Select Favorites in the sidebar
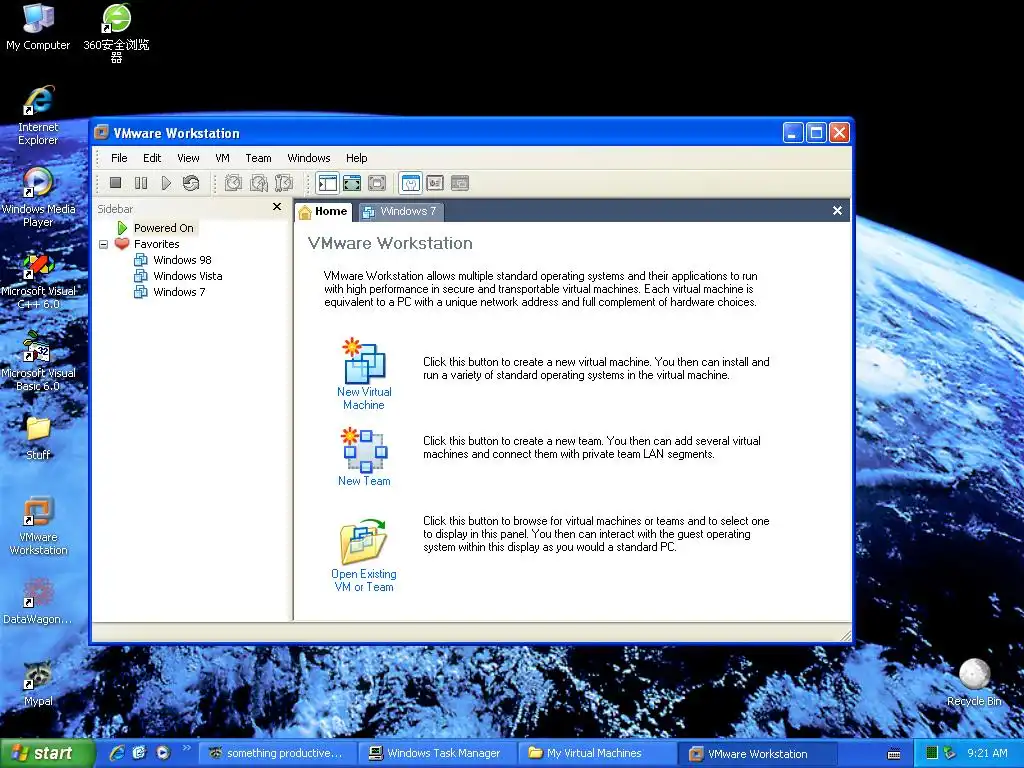Image resolution: width=1024 pixels, height=768 pixels. pyautogui.click(x=156, y=244)
